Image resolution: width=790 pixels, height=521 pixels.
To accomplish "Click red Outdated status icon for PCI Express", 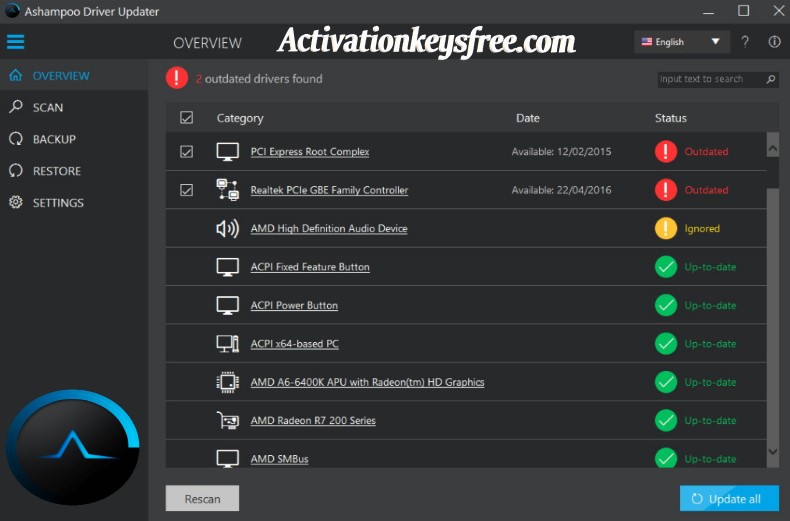I will [666, 152].
